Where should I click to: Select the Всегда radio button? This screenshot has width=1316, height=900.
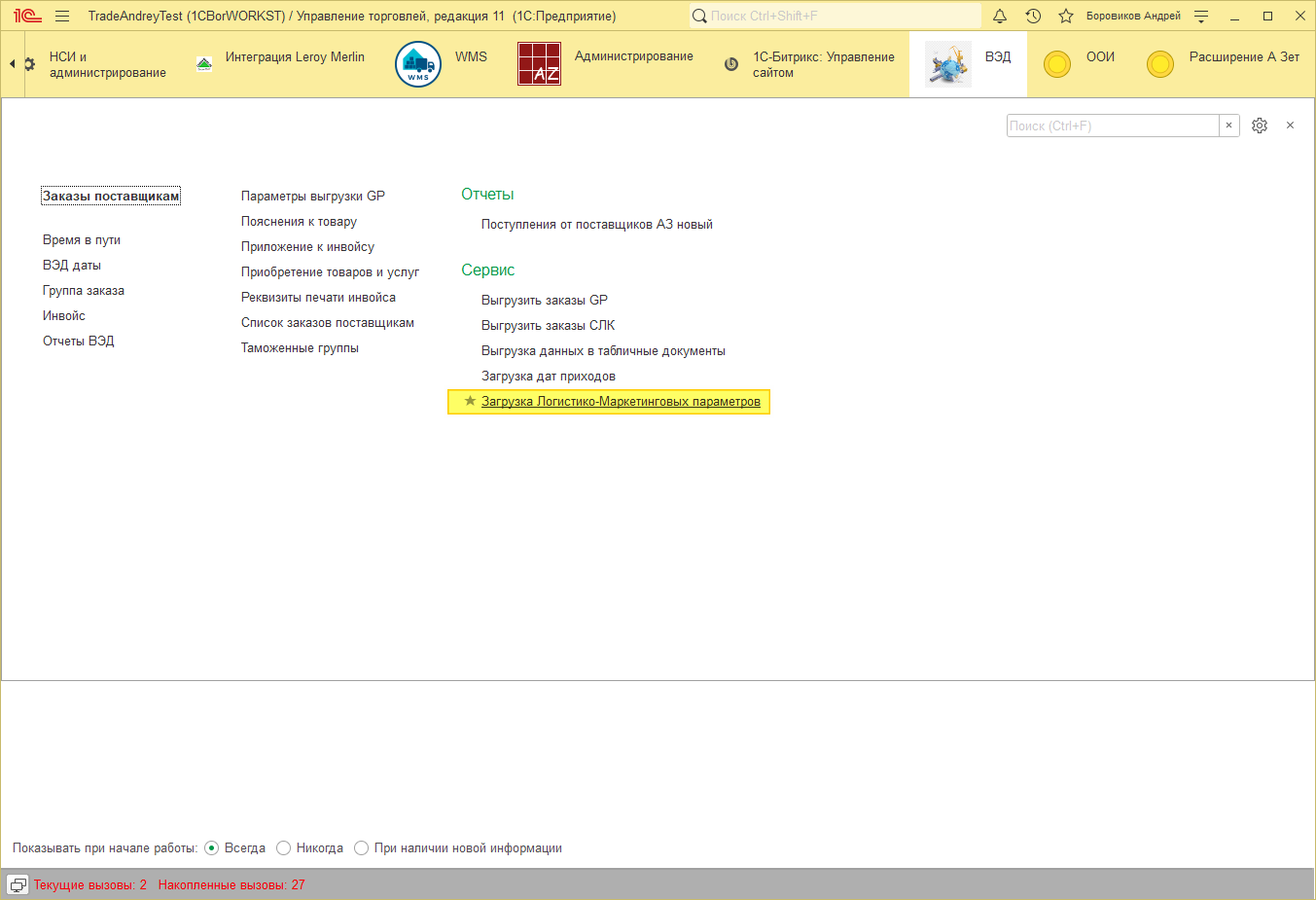pyautogui.click(x=212, y=847)
